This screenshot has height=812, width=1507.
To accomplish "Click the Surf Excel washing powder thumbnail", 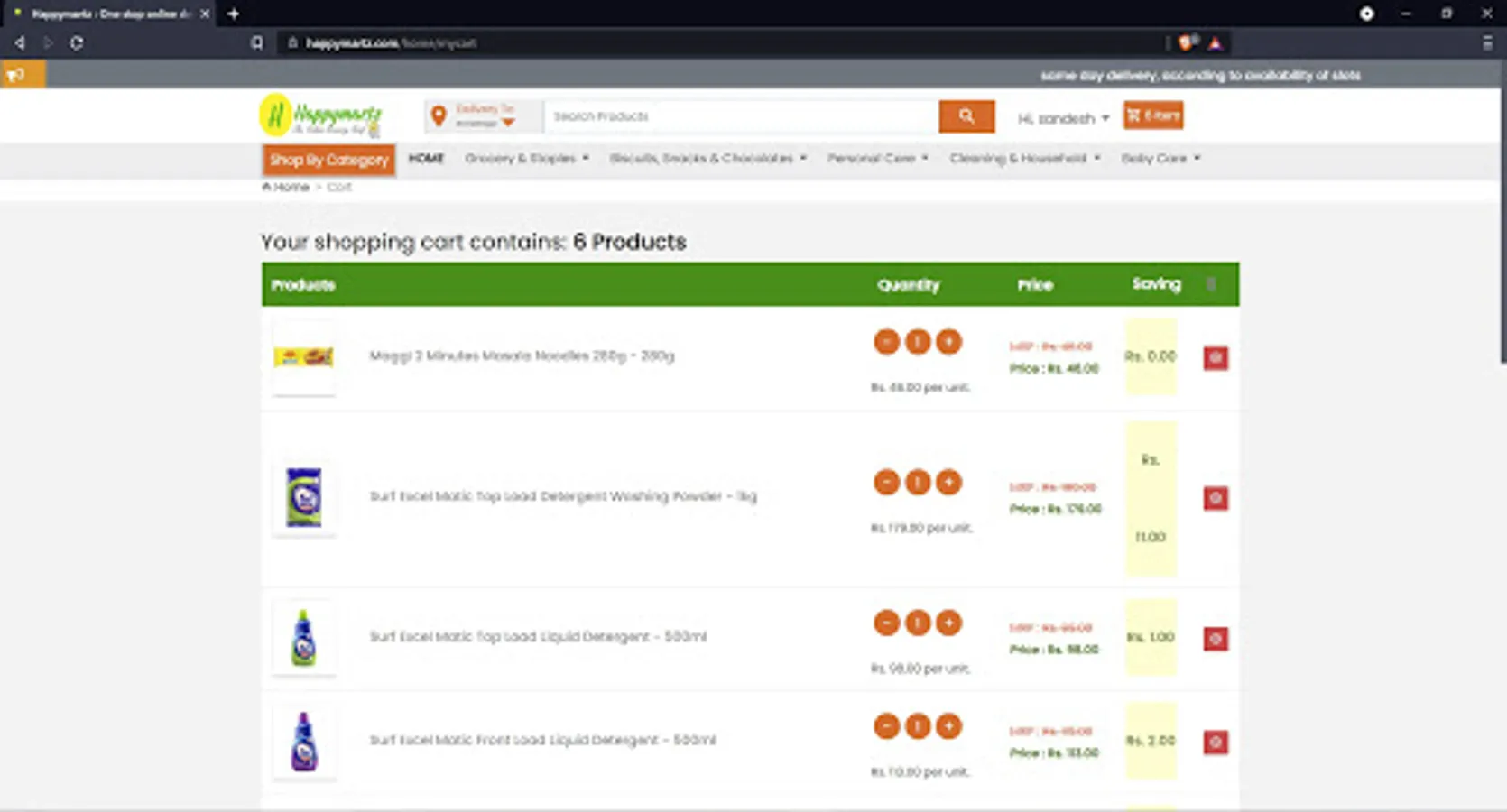I will (x=304, y=497).
